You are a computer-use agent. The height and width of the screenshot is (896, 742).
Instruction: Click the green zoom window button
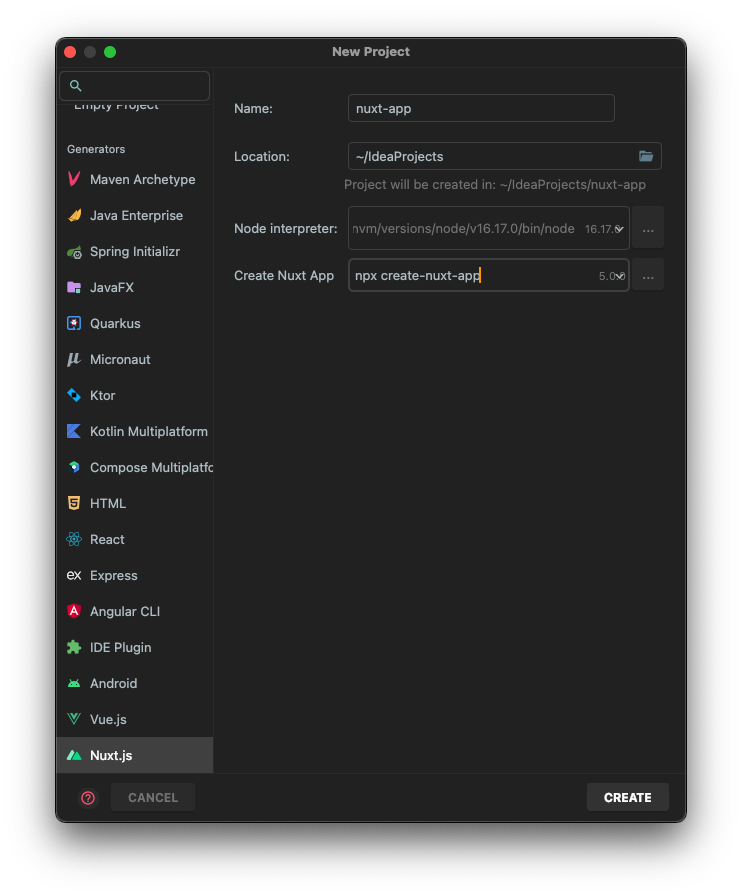point(110,52)
